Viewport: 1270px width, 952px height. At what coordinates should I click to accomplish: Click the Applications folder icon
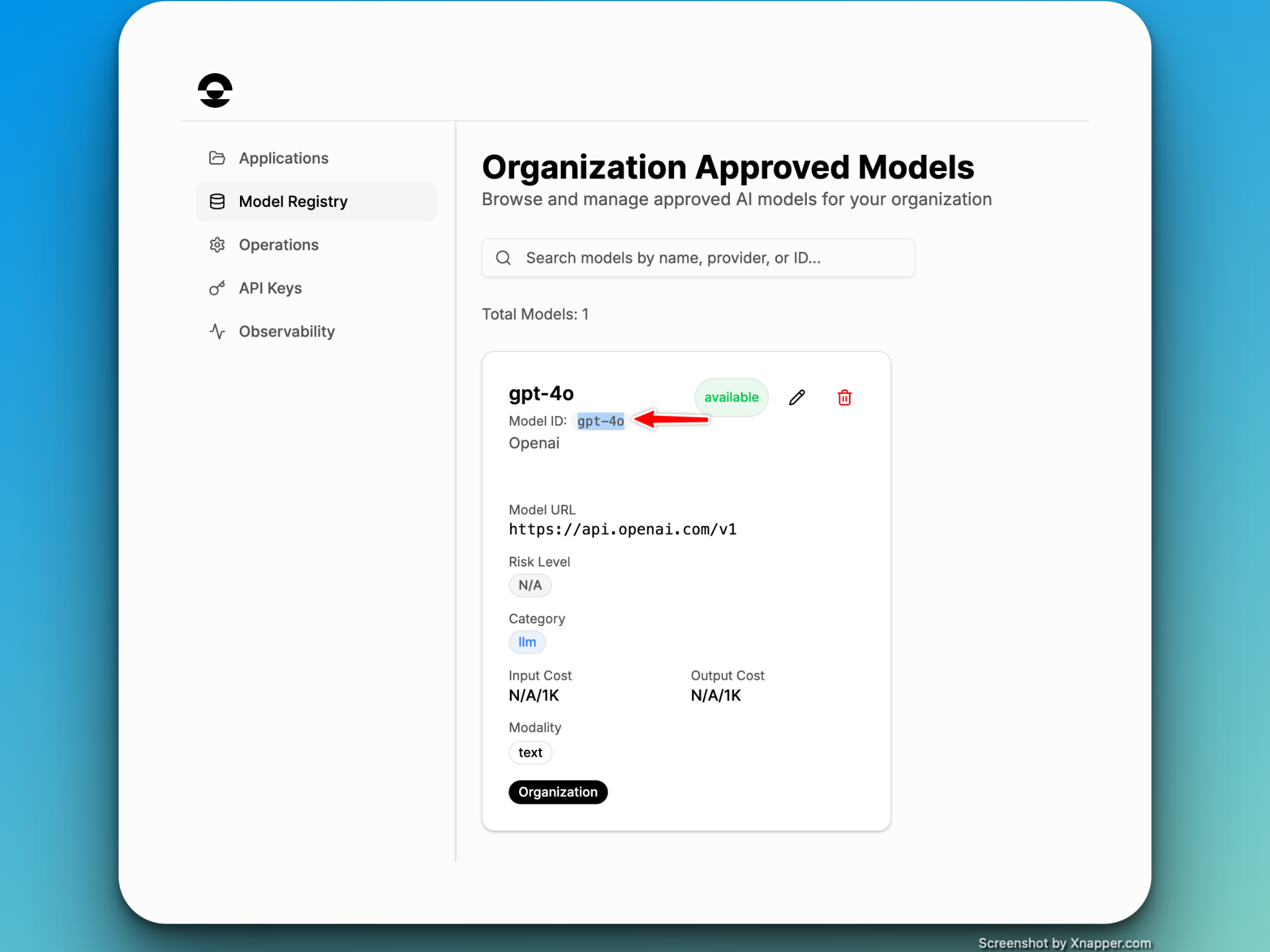click(x=217, y=158)
